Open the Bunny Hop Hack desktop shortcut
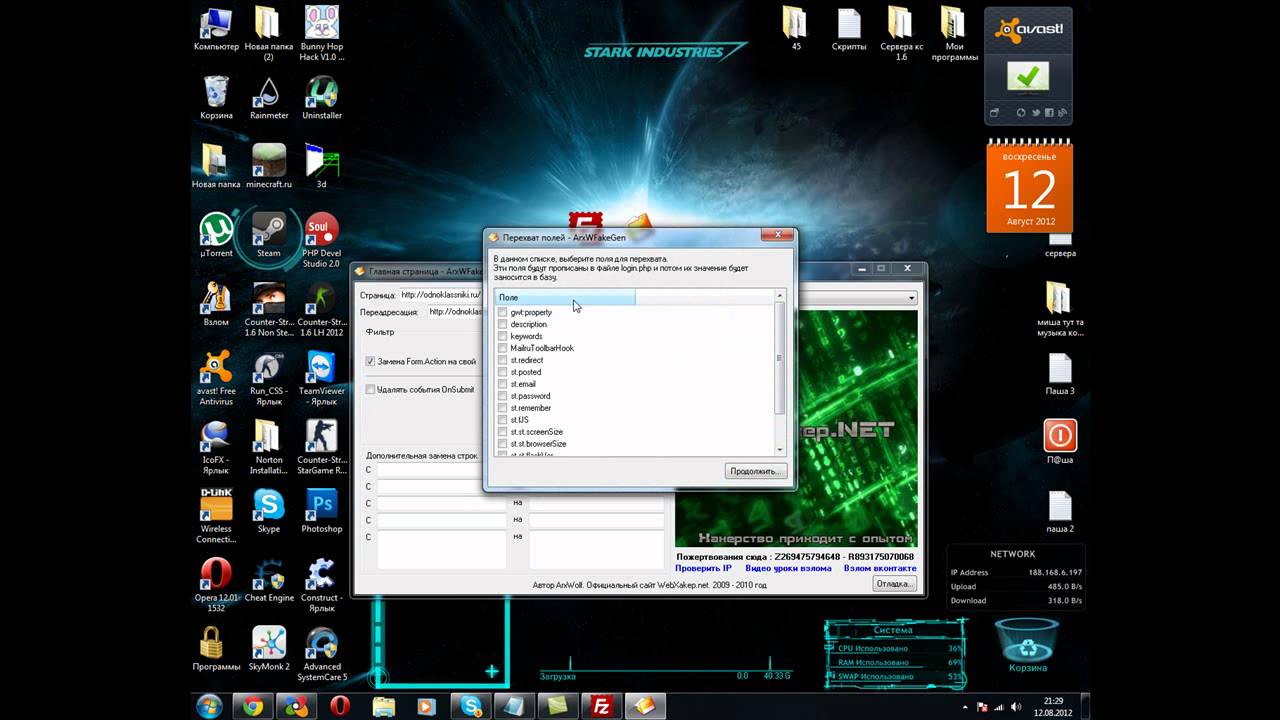Image resolution: width=1280 pixels, height=720 pixels. click(321, 32)
